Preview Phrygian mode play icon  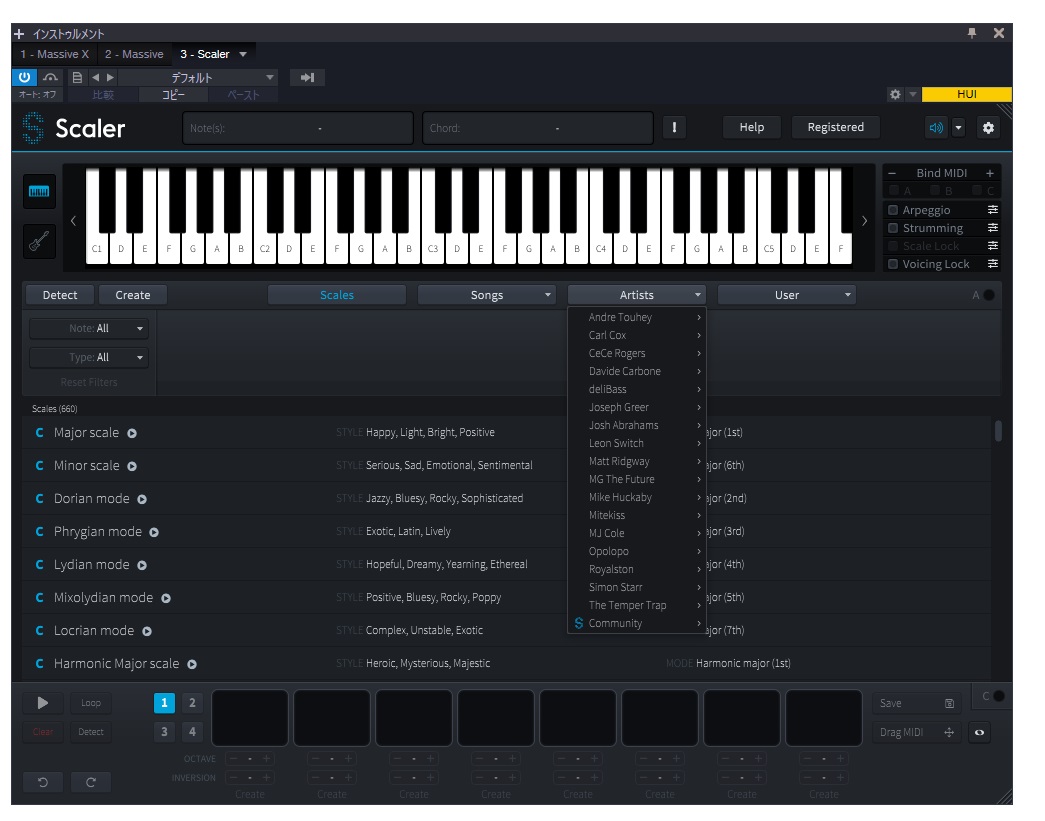pyautogui.click(x=154, y=532)
